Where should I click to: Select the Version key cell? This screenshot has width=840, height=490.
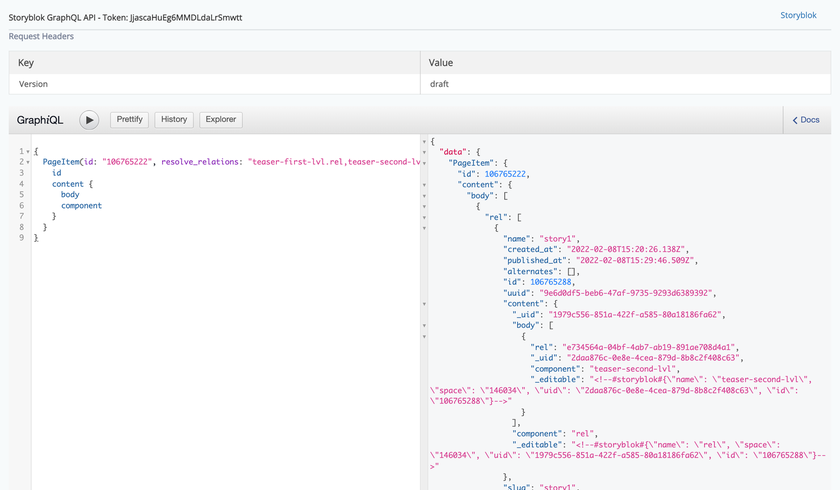[34, 85]
